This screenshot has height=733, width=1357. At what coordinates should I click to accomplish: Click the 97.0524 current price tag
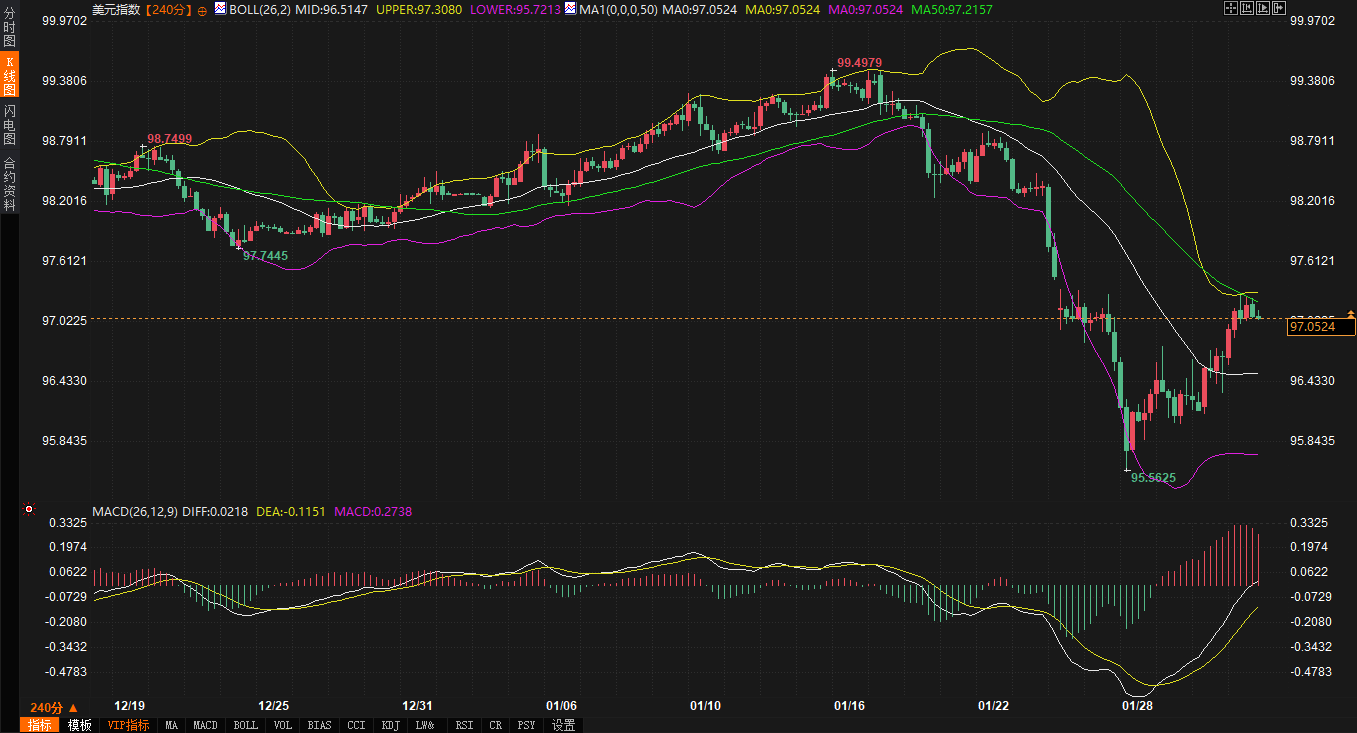pos(1319,327)
